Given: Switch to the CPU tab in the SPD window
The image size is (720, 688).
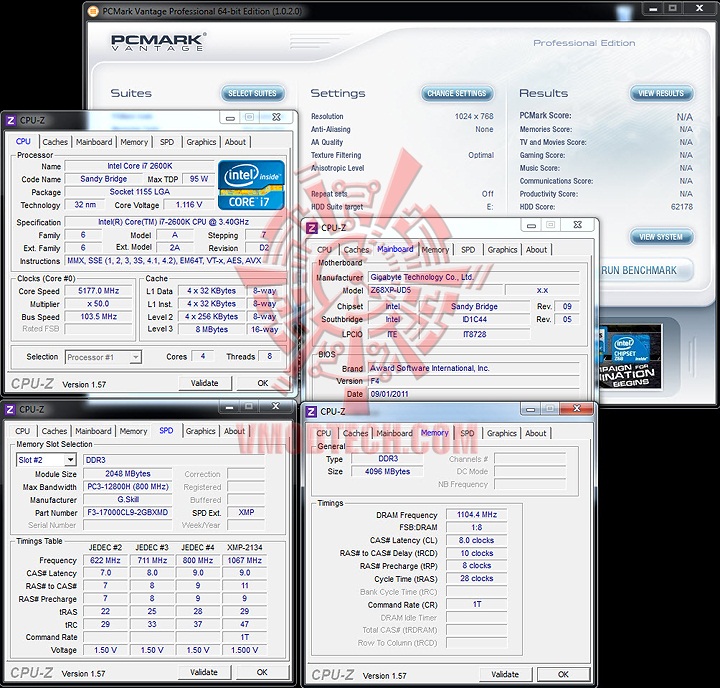Looking at the screenshot, I should [22, 431].
